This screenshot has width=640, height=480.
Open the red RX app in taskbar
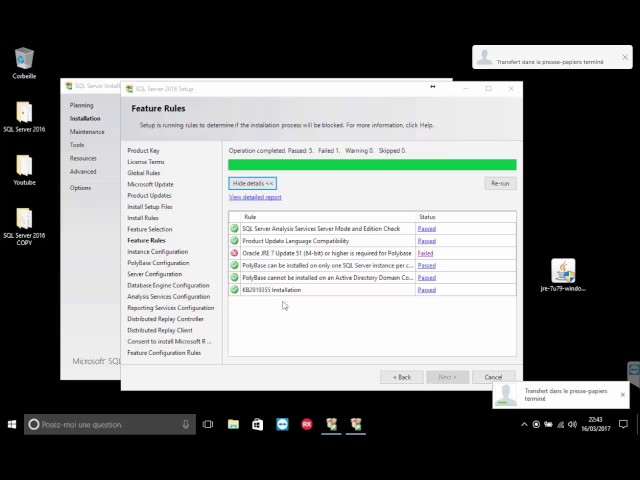(x=307, y=424)
